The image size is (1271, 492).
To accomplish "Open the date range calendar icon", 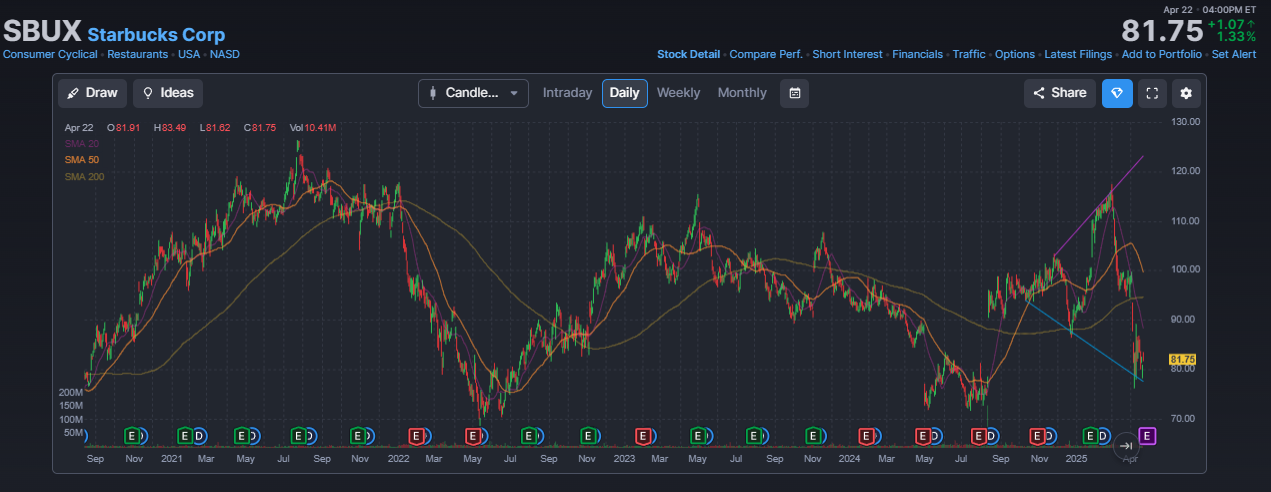I will [x=795, y=93].
